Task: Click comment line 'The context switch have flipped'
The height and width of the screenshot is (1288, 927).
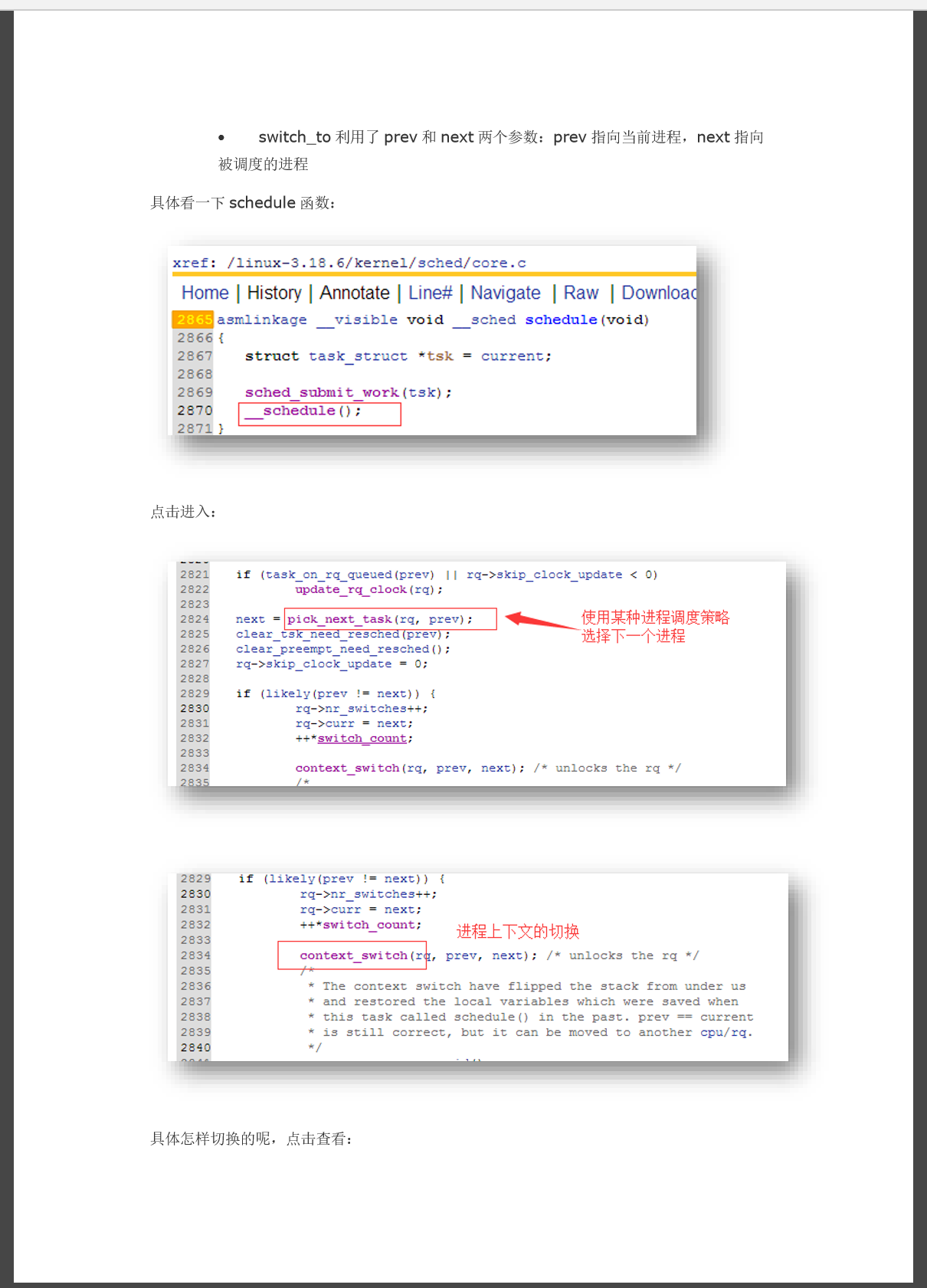Action: pyautogui.click(x=526, y=986)
